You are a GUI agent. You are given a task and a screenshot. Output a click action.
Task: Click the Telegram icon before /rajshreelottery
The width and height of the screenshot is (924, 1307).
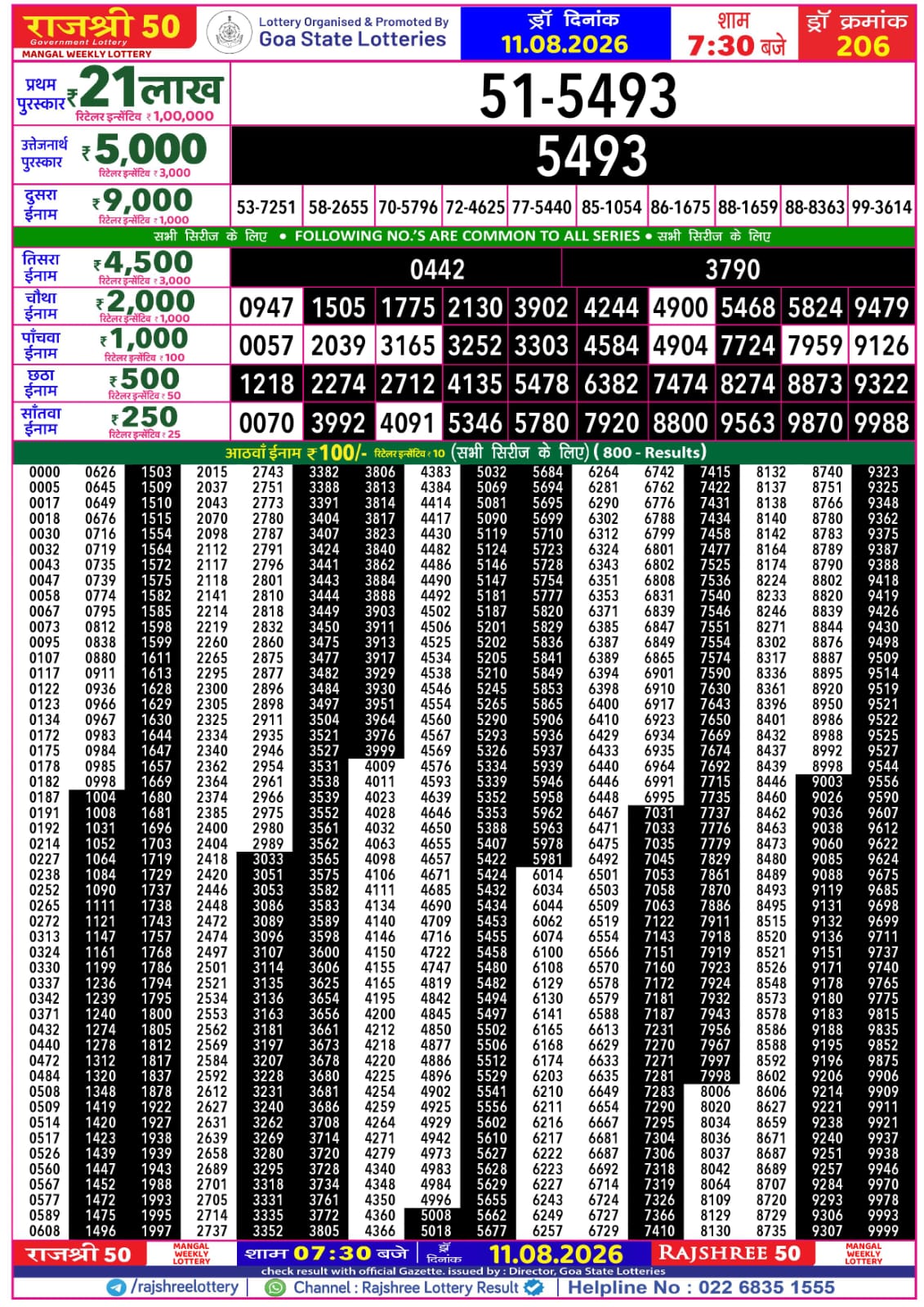click(117, 1287)
